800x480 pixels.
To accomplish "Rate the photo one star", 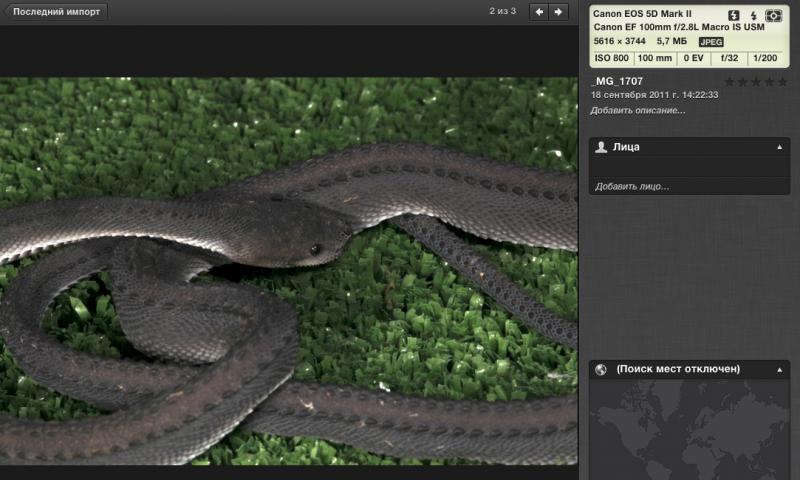I will tap(730, 82).
